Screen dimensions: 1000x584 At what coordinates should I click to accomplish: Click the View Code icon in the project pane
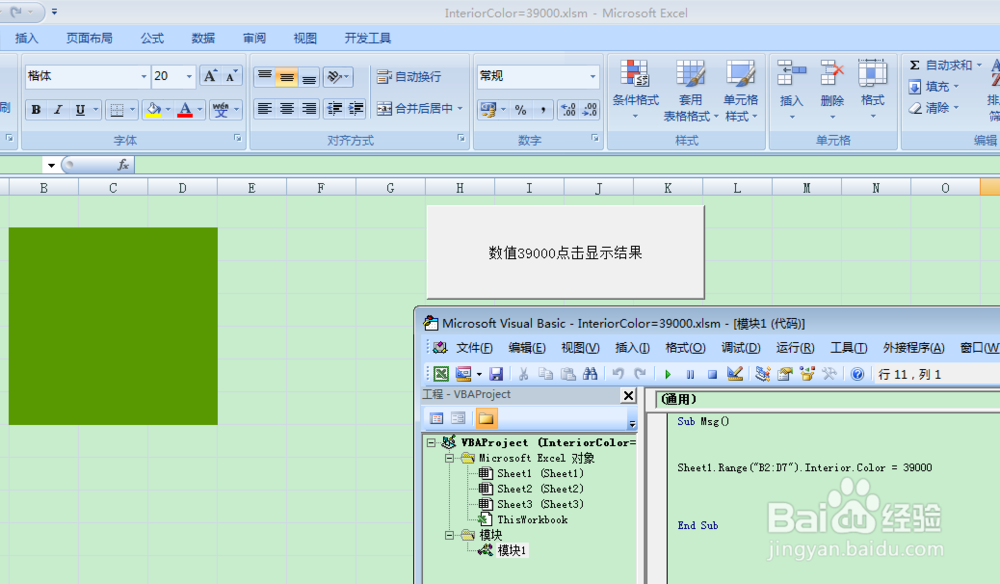point(436,418)
